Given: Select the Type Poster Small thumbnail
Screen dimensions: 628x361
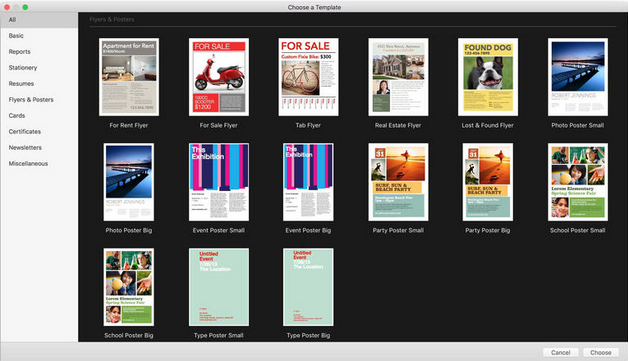Looking at the screenshot, I should click(x=219, y=287).
